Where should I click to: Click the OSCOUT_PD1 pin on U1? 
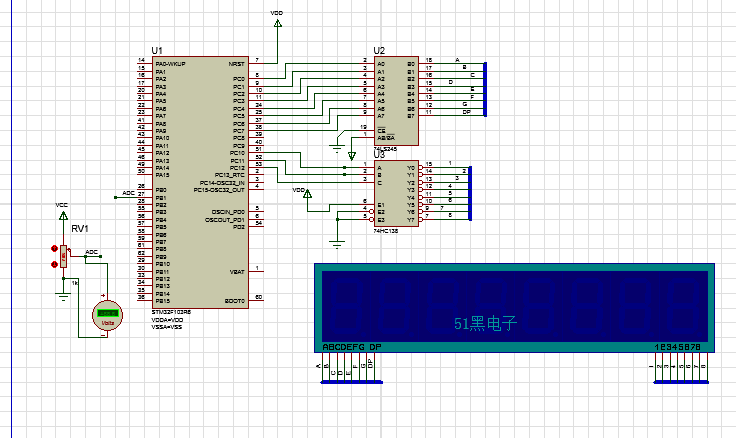[x=256, y=219]
